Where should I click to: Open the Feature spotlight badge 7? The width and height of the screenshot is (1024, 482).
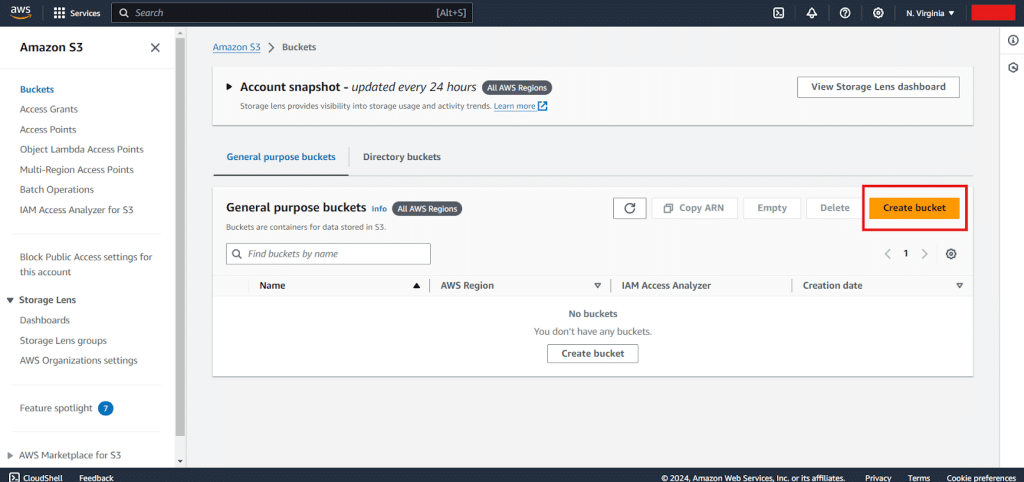click(106, 408)
